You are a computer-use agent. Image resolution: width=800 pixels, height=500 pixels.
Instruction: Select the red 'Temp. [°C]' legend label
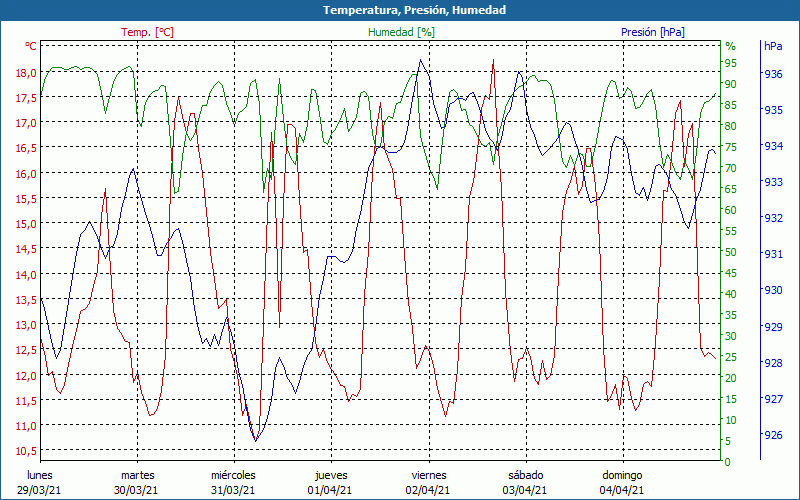(147, 32)
